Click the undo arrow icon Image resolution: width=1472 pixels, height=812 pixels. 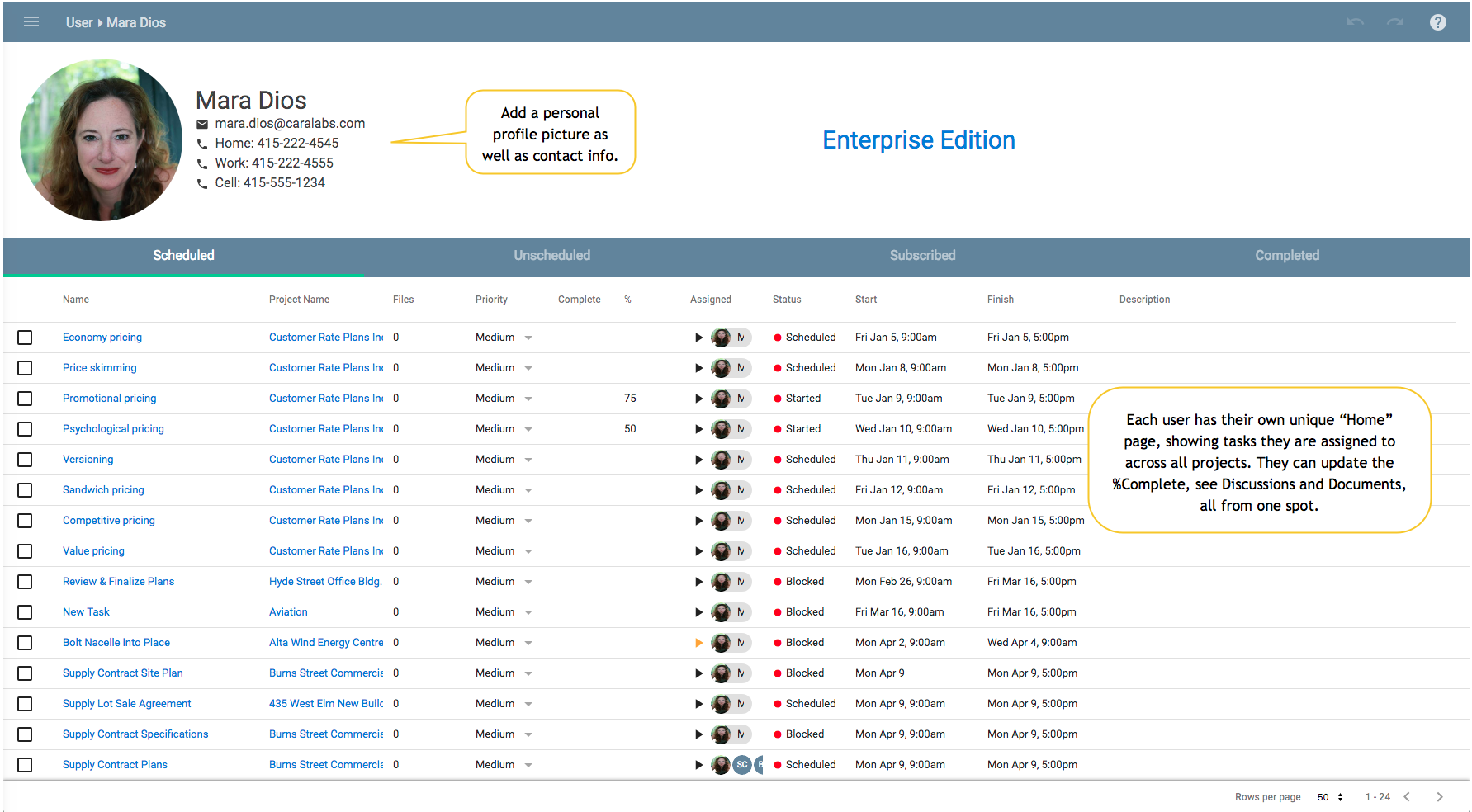coord(1355,22)
